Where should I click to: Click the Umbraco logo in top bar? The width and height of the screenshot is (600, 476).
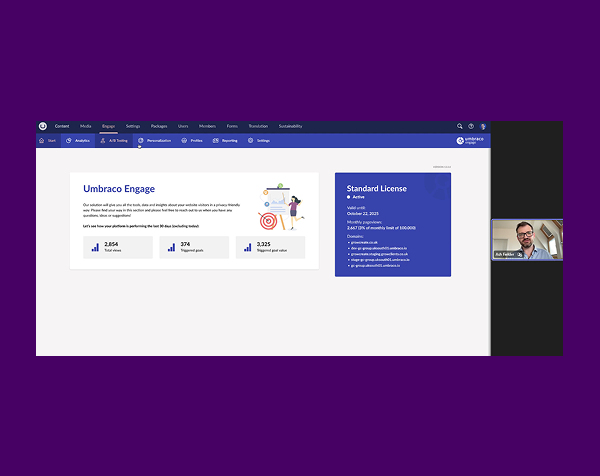(x=43, y=126)
